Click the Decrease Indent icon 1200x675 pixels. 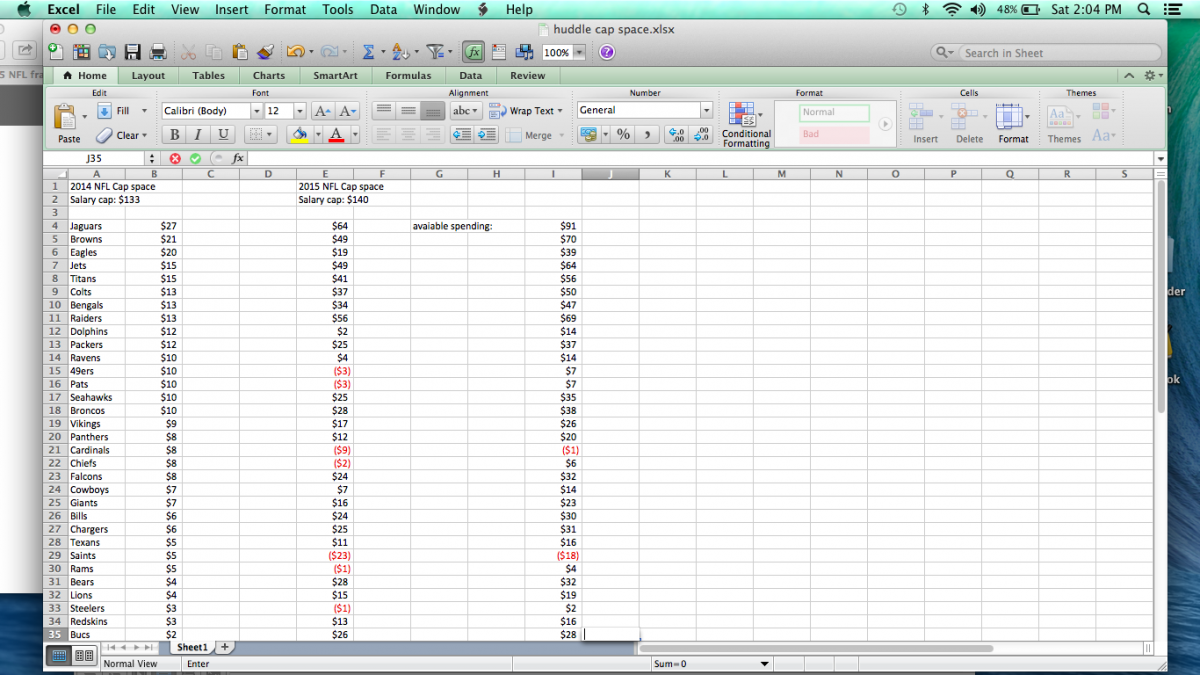[462, 135]
